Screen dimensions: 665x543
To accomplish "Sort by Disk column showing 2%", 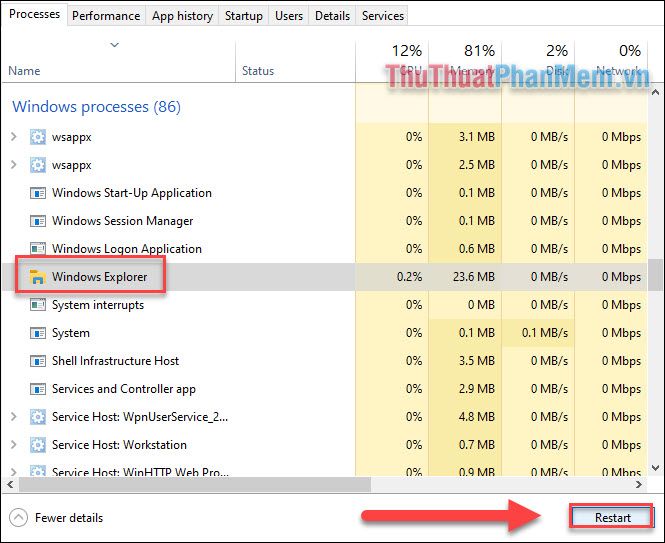I will pyautogui.click(x=538, y=62).
